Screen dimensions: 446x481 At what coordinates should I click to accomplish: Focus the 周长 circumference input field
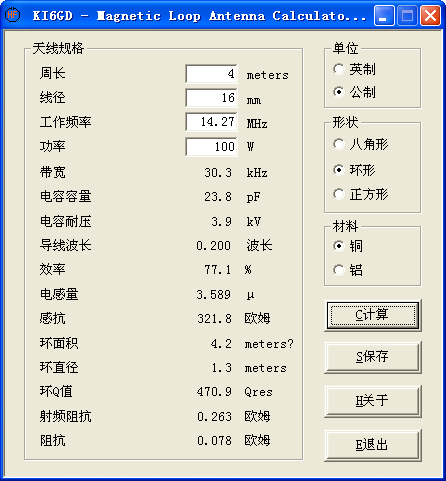[211, 74]
